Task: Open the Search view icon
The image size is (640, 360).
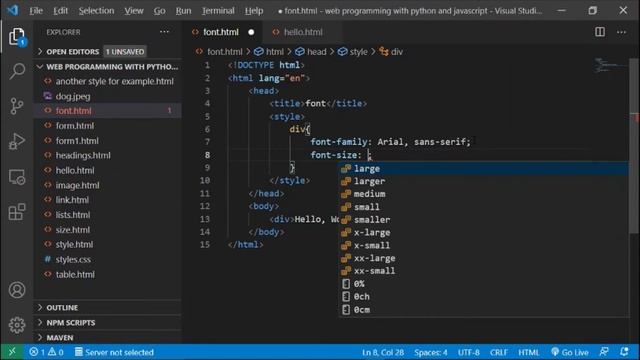Action: pos(17,71)
